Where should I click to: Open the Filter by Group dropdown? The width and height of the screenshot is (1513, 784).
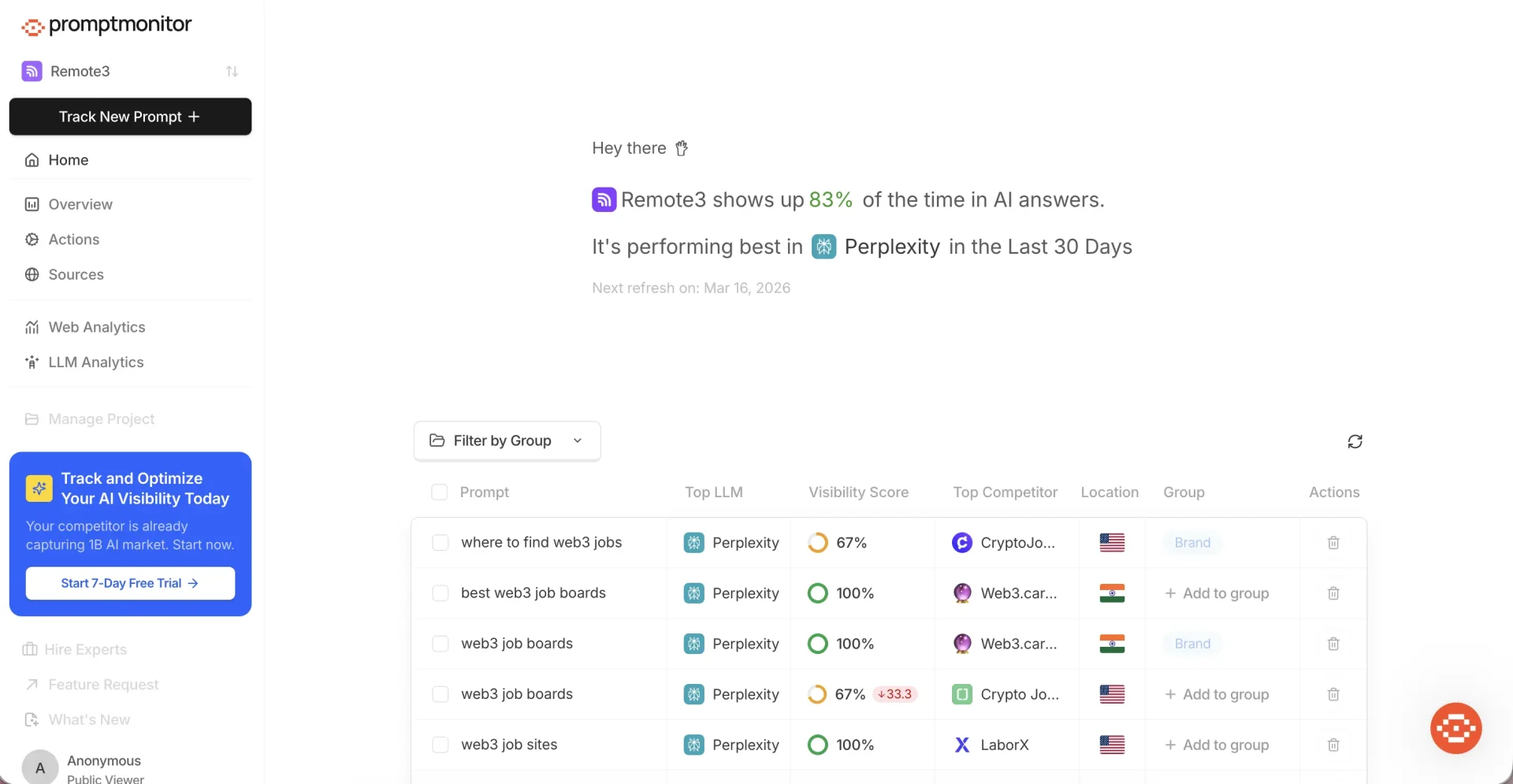(506, 440)
